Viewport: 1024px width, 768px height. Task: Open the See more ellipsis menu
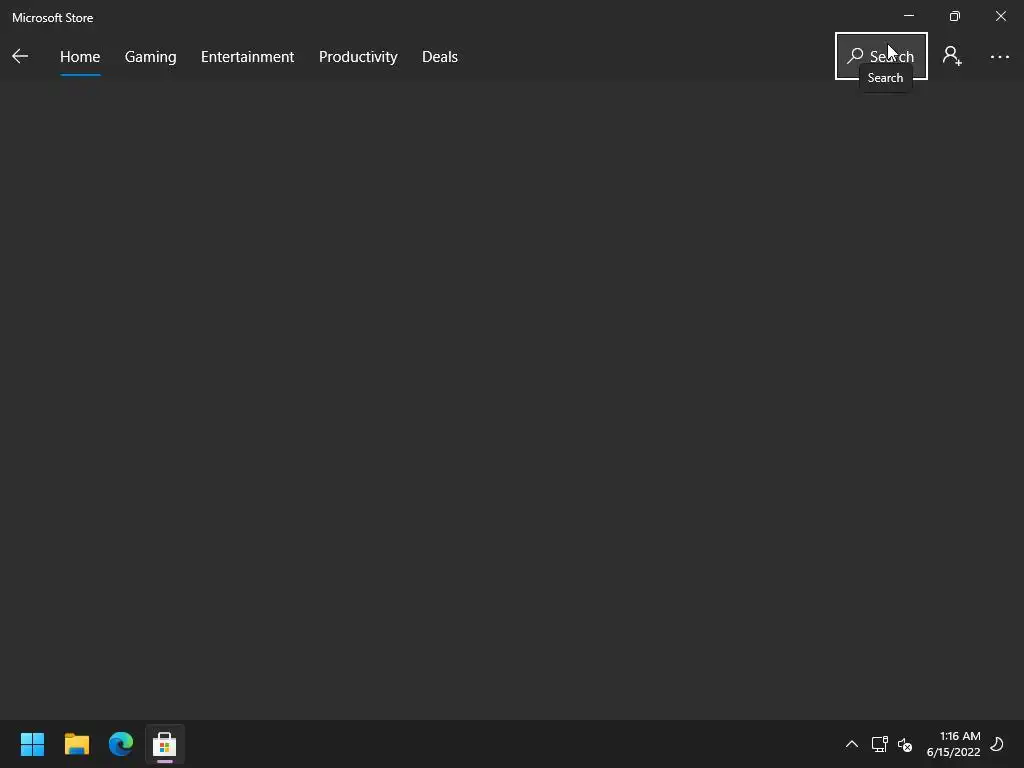coord(999,57)
